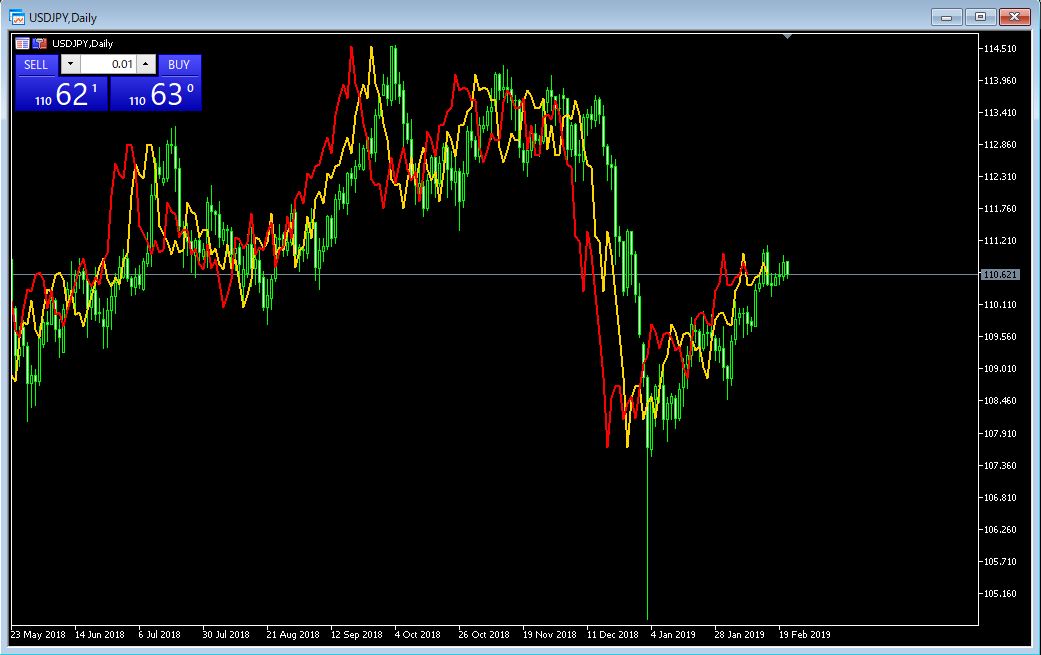The image size is (1041, 655).
Task: Click the 106.810 price axis label
Action: [1000, 497]
